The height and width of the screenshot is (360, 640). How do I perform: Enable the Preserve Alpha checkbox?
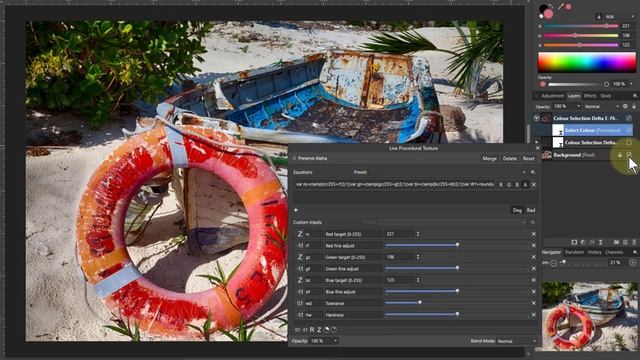(x=294, y=158)
